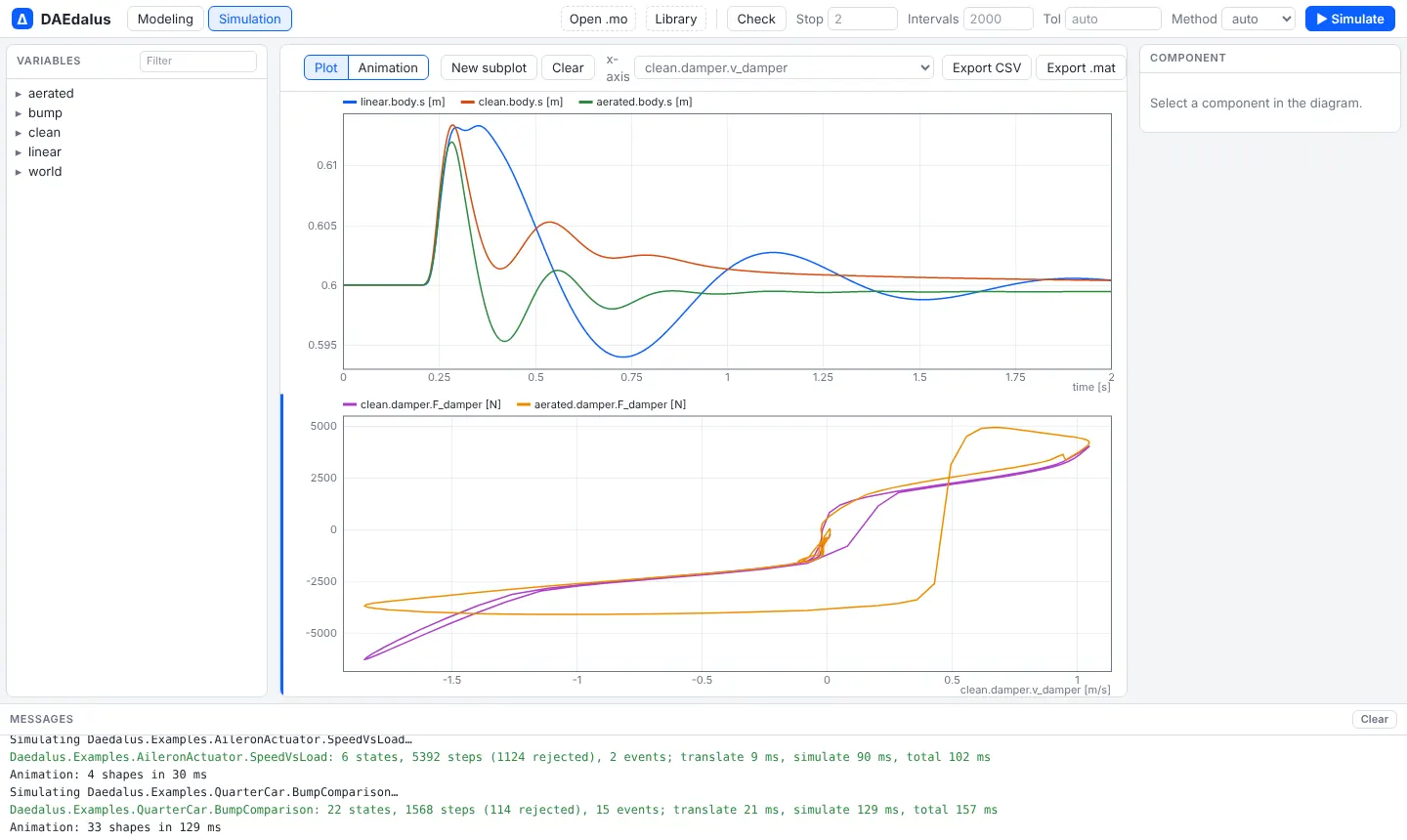Screen dimensions: 1407x840
Task: Expand the aerated variable tree arrow
Action: coord(19,94)
